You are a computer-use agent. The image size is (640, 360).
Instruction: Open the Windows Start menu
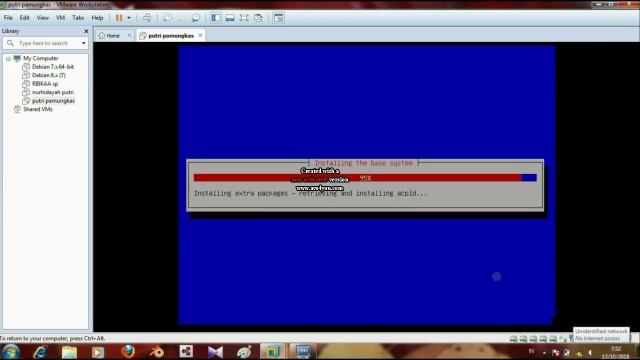11,352
